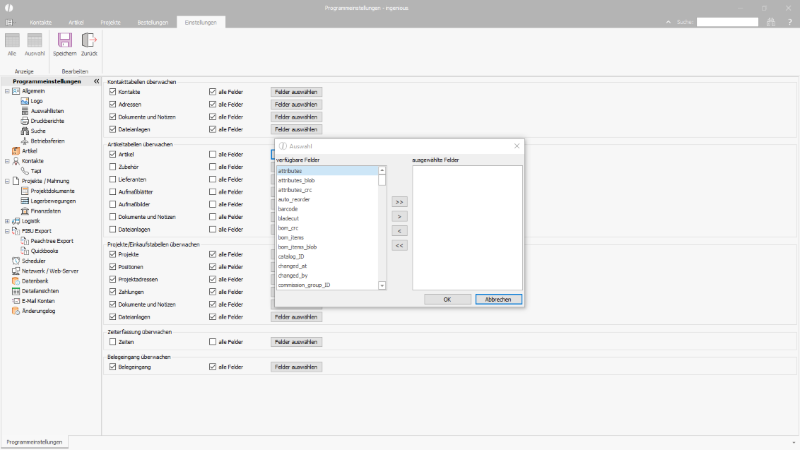Viewport: 800px width, 450px height.
Task: Move all fields with the >> button
Action: coord(399,202)
